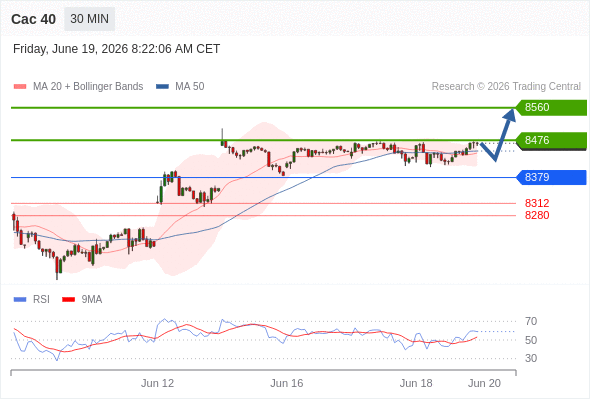The image size is (590, 400).
Task: Click the pink MA 20 Bollinger legend swatch
Action: pos(20,87)
